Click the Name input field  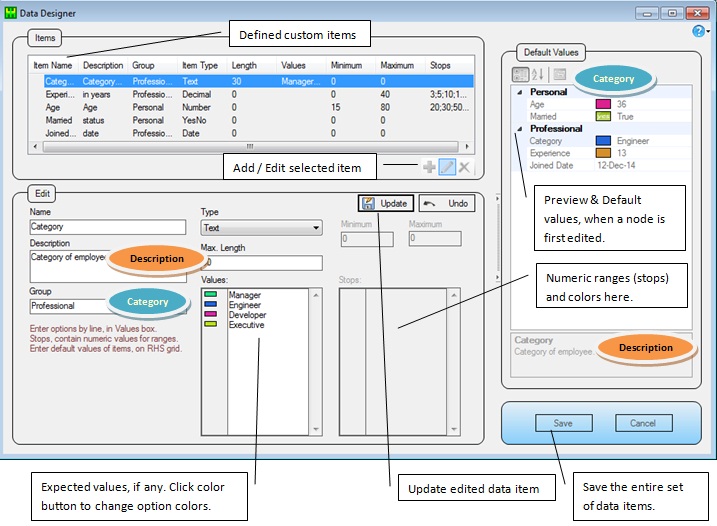coord(108,227)
